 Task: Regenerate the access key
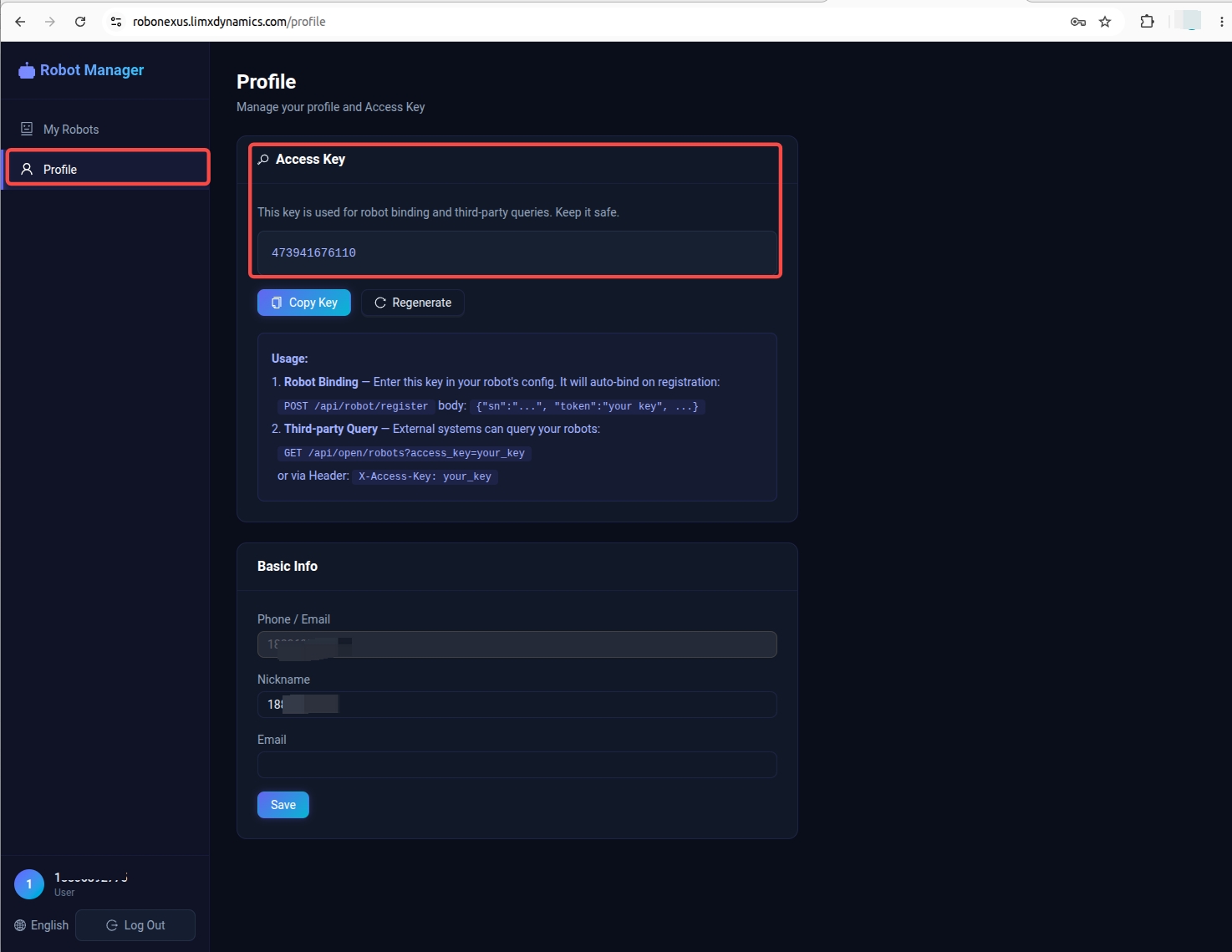pos(413,303)
